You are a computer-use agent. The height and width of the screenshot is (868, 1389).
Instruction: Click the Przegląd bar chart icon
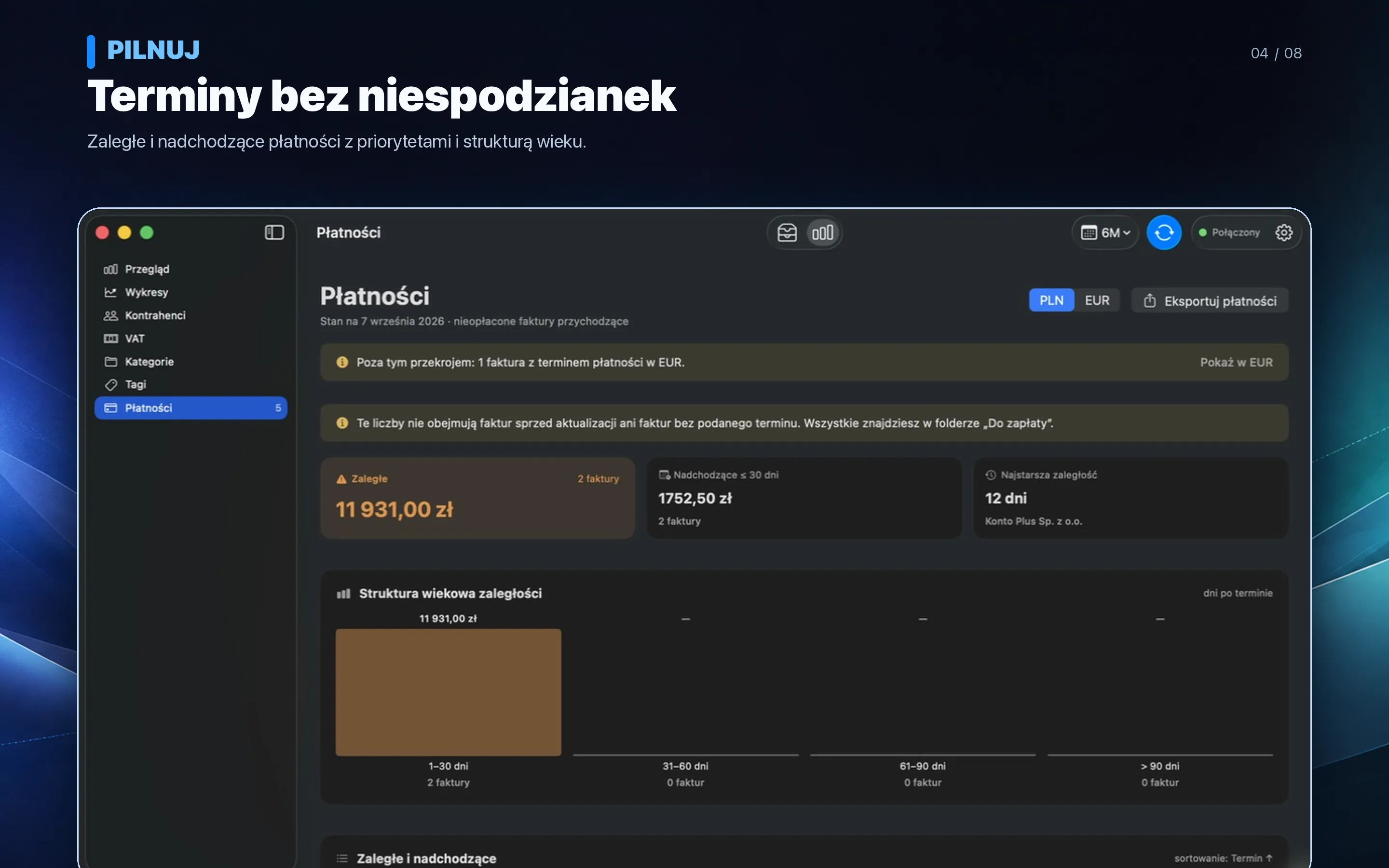[111, 269]
